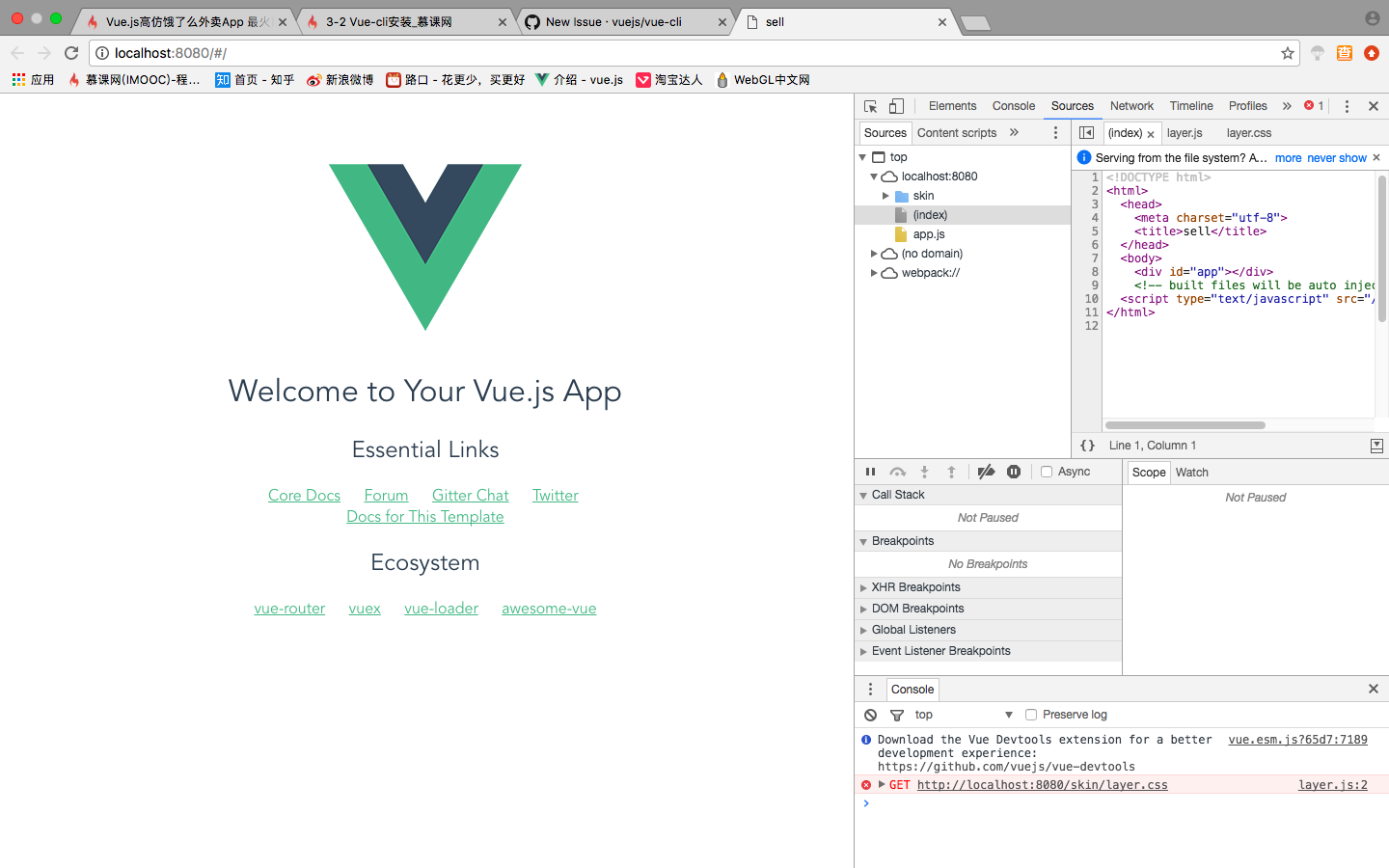The image size is (1389, 868).
Task: Switch to the Network tab
Action: point(1131,106)
